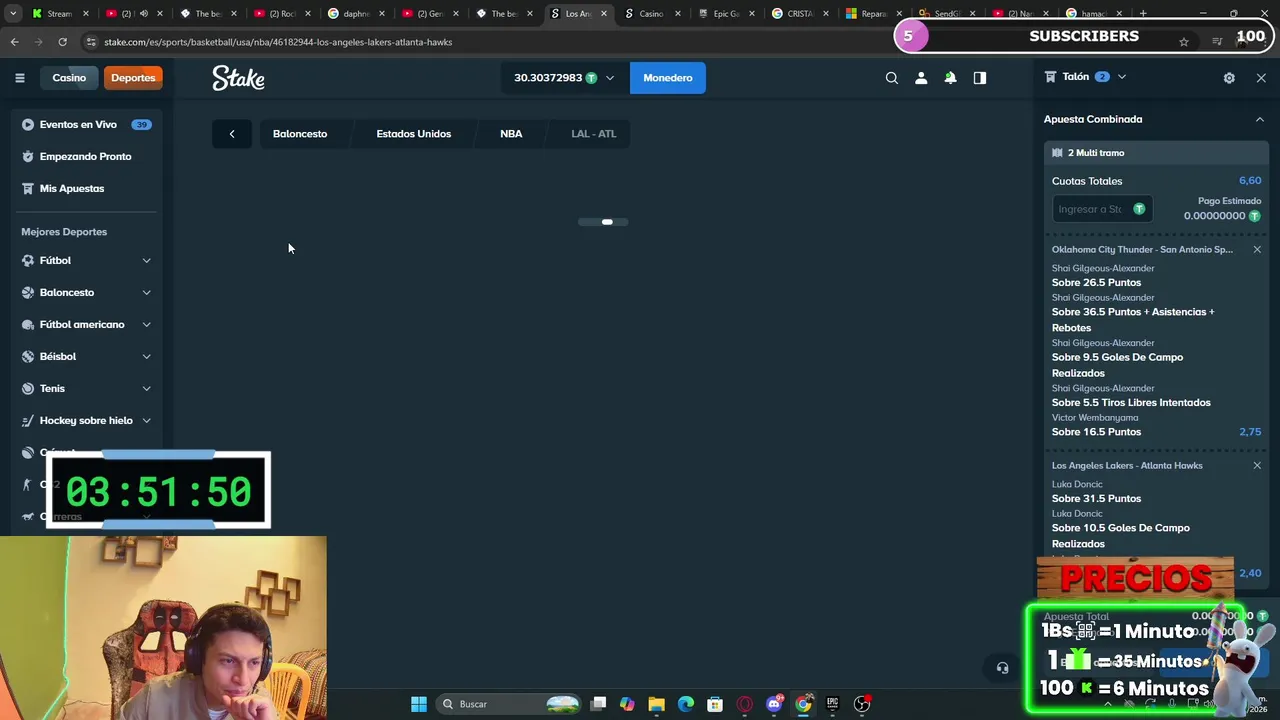
Task: Open the balance currency dropdown
Action: [x=563, y=78]
